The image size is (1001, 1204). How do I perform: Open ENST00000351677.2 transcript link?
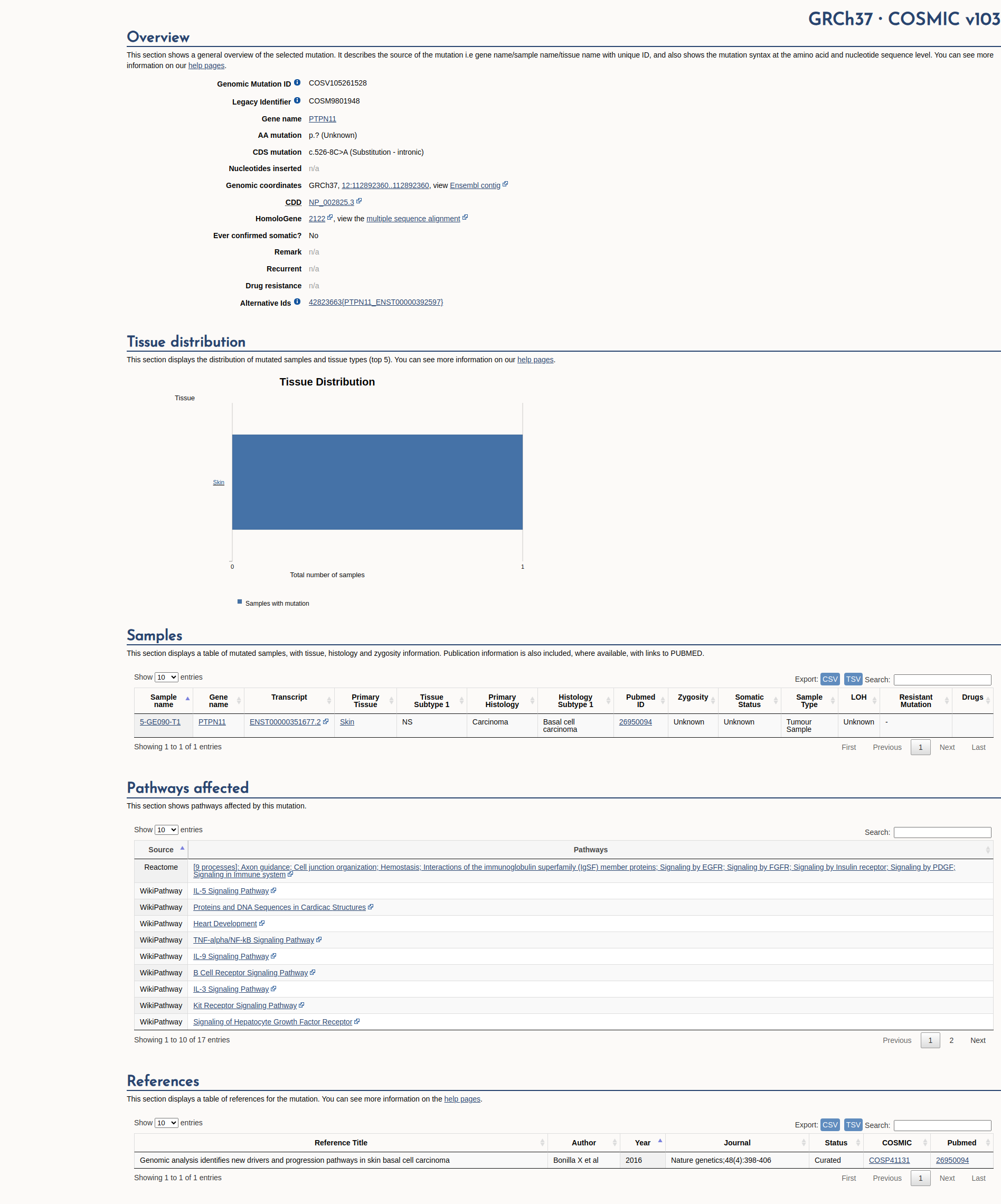285,722
